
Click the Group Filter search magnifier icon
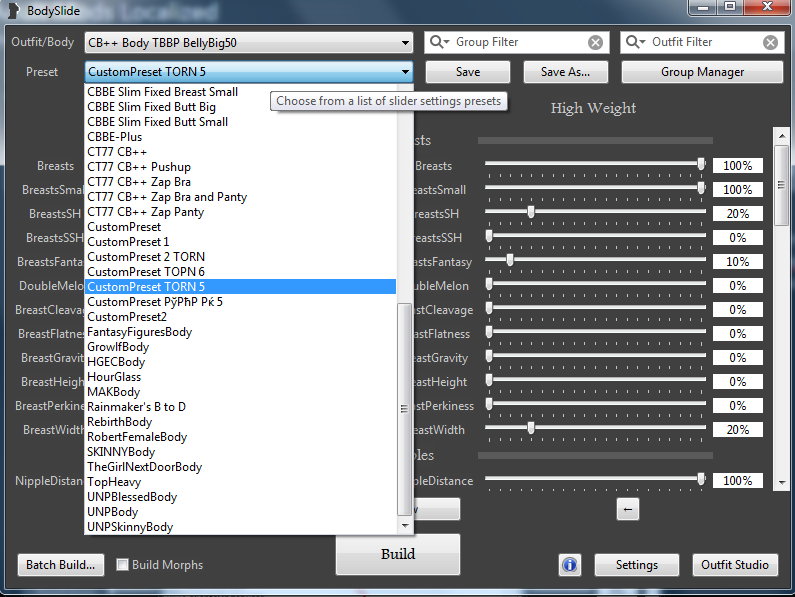440,43
